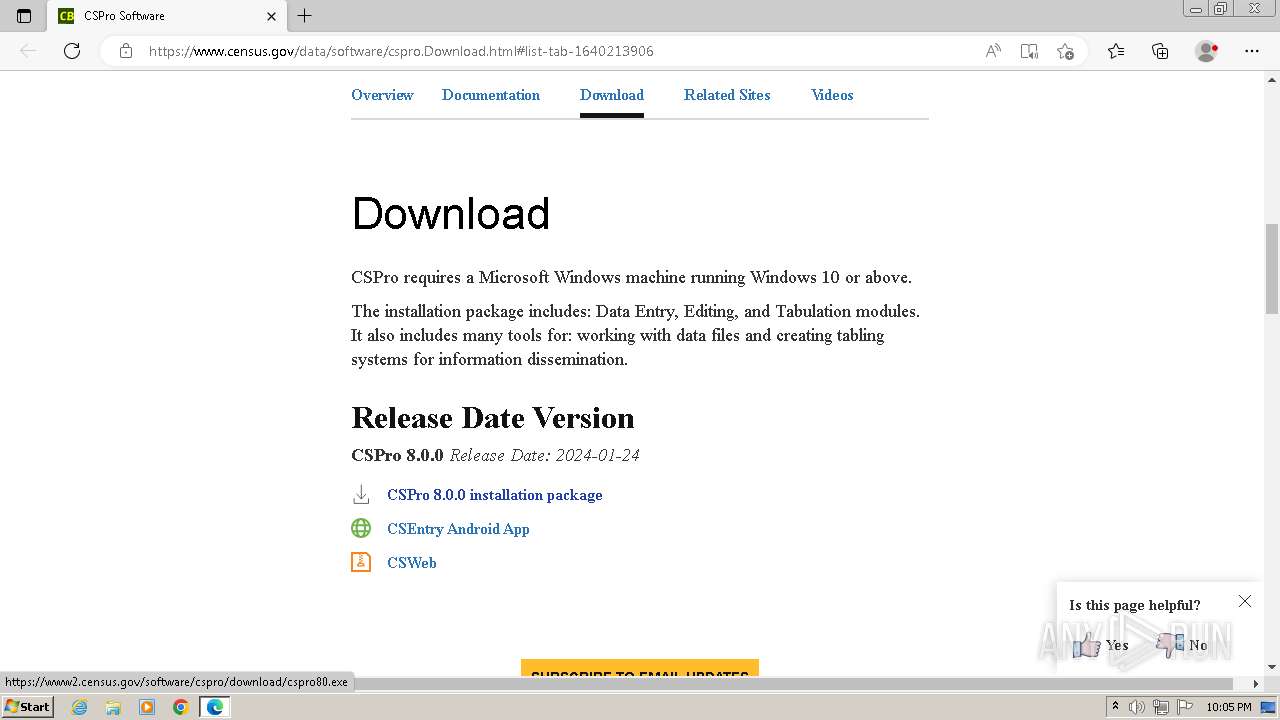Open the volume speaker tray icon

[1137, 707]
